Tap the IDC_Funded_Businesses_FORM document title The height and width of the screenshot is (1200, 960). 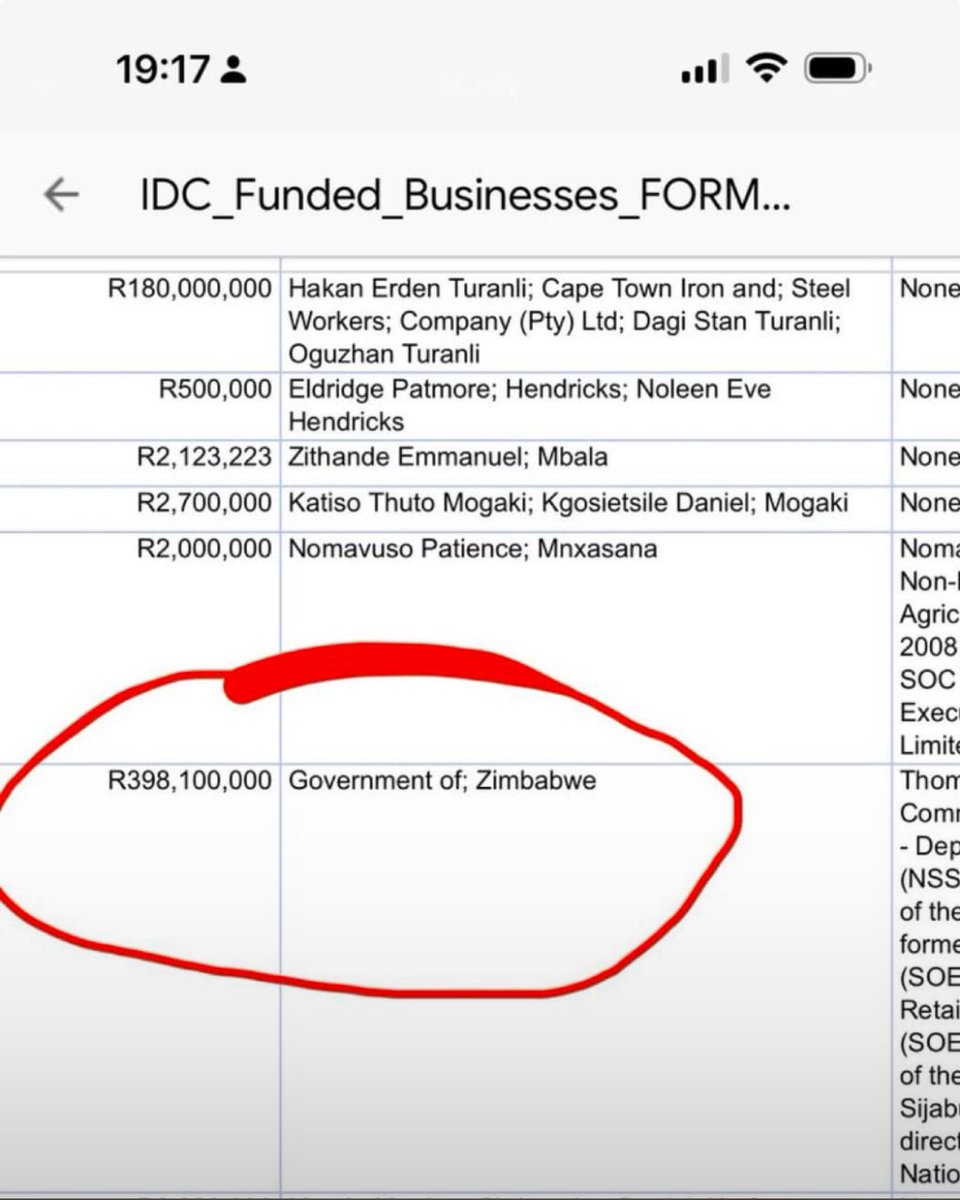[x=466, y=195]
